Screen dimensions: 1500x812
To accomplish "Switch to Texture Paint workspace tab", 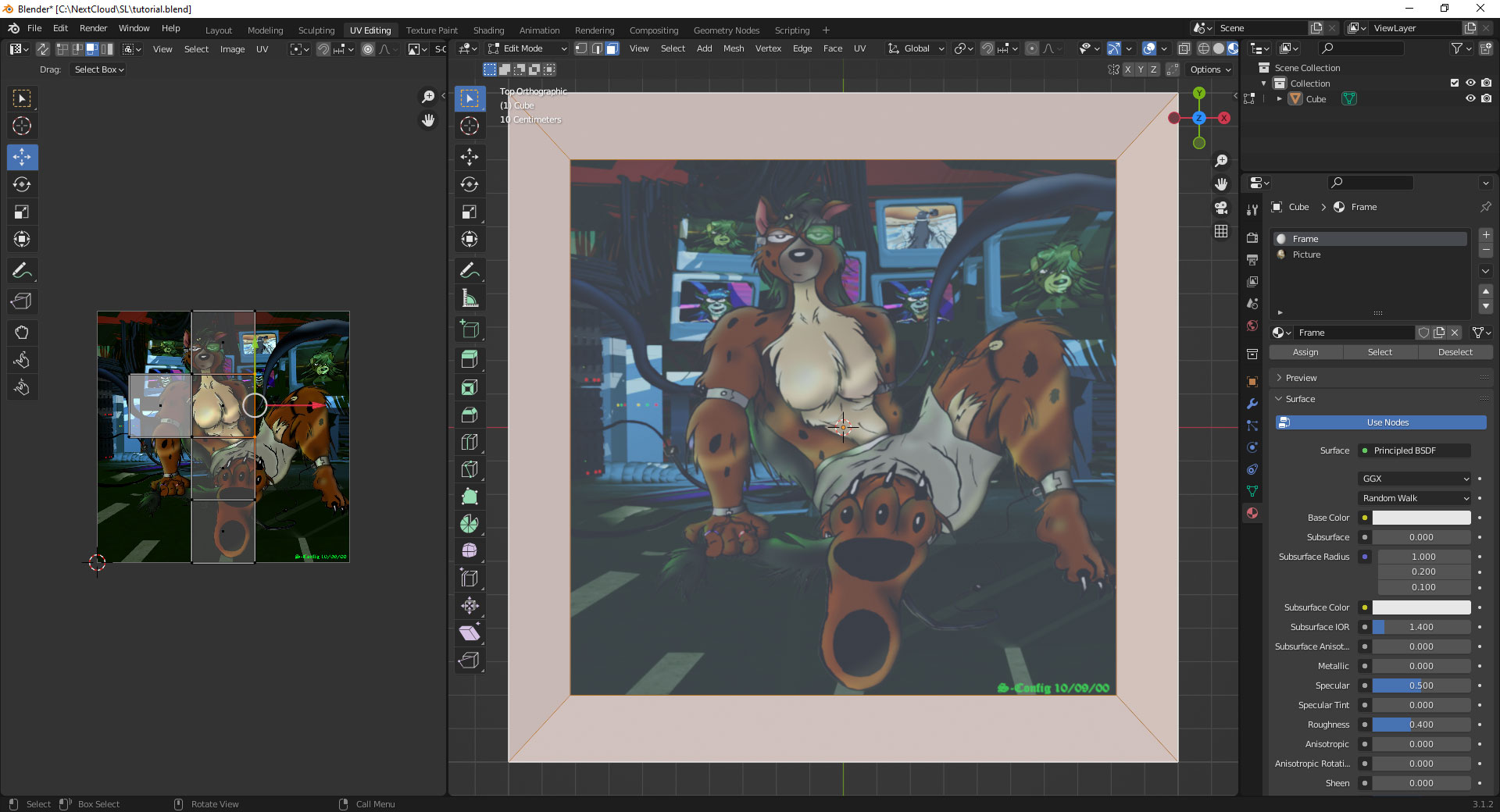I will pos(431,30).
